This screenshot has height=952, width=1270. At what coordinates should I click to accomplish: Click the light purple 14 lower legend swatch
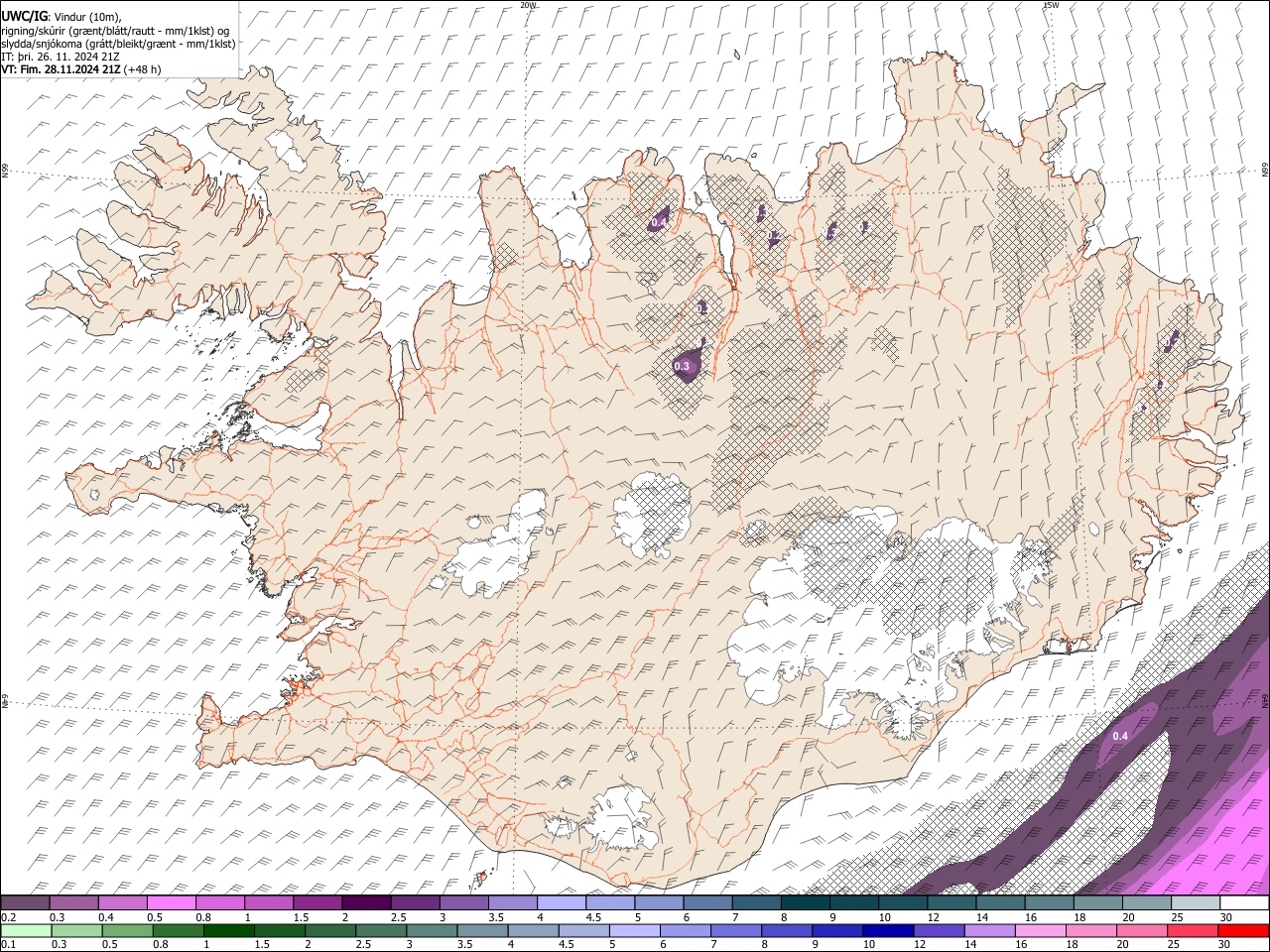[989, 930]
